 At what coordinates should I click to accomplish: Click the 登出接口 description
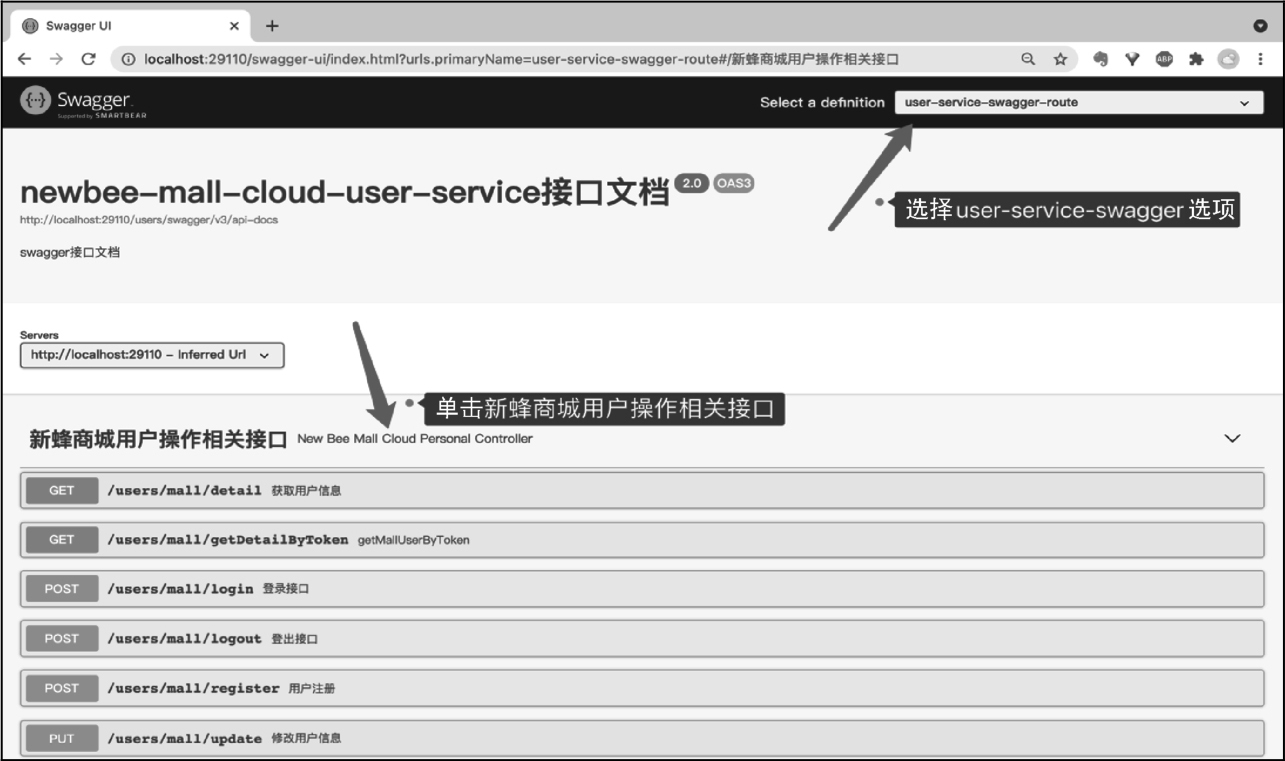(x=294, y=639)
